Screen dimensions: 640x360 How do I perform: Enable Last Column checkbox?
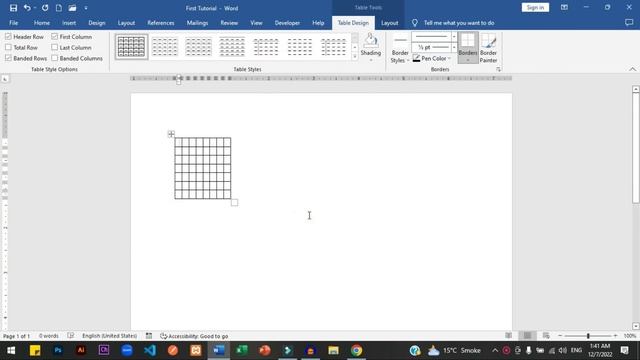pos(54,47)
